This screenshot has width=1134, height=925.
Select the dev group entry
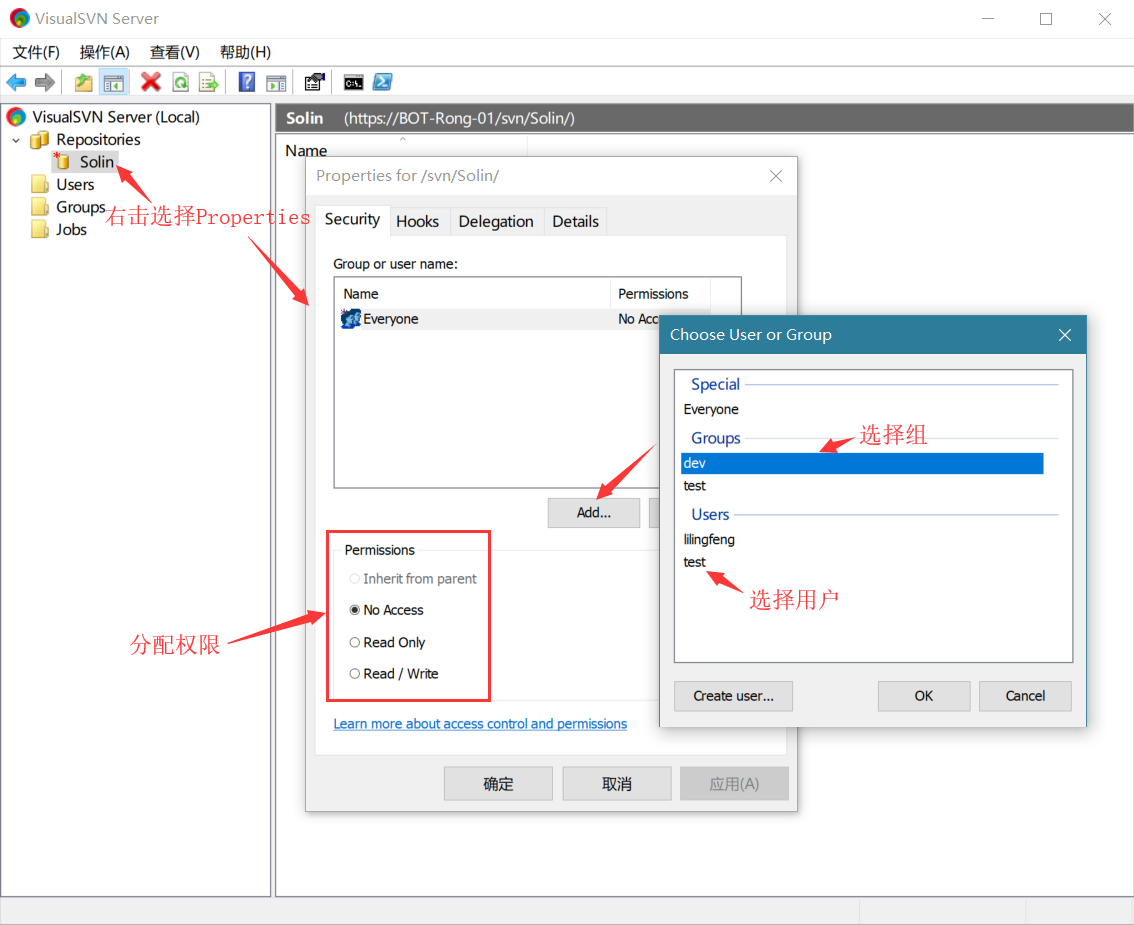(862, 463)
